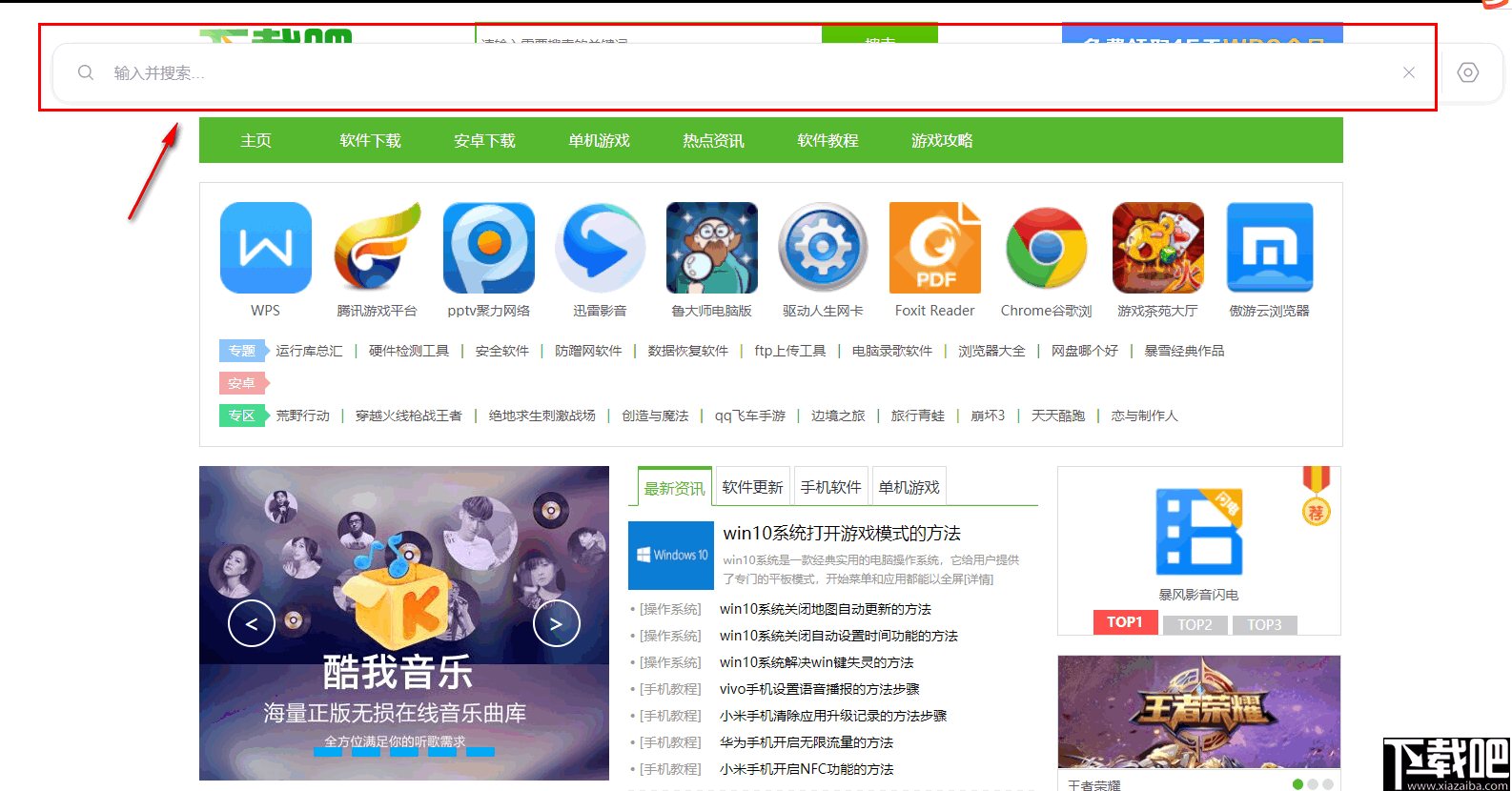1512x791 pixels.
Task: Select the TOP1 ranking tab
Action: [x=1125, y=622]
